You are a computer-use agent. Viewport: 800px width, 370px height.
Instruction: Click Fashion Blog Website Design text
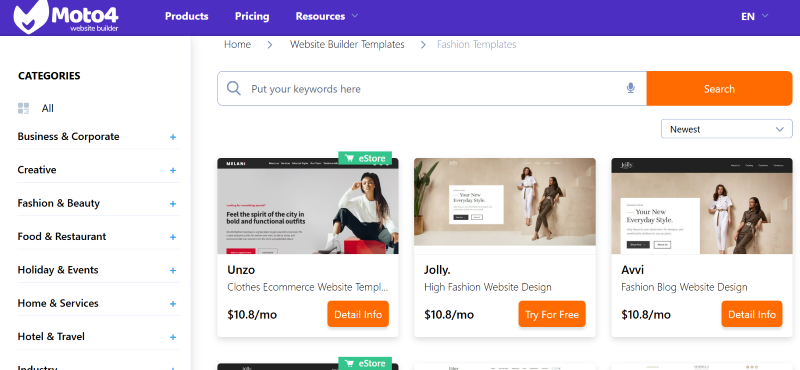pyautogui.click(x=684, y=287)
